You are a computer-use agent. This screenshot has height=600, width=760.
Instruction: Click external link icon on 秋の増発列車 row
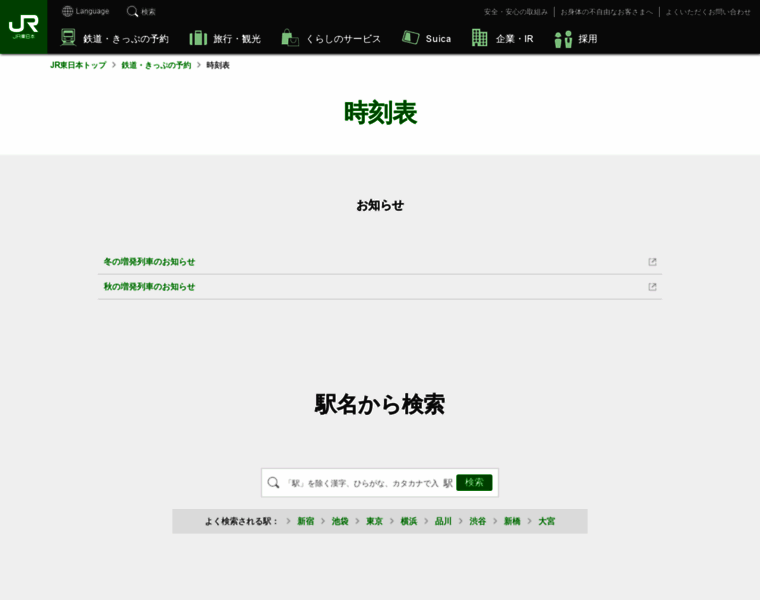pos(652,287)
